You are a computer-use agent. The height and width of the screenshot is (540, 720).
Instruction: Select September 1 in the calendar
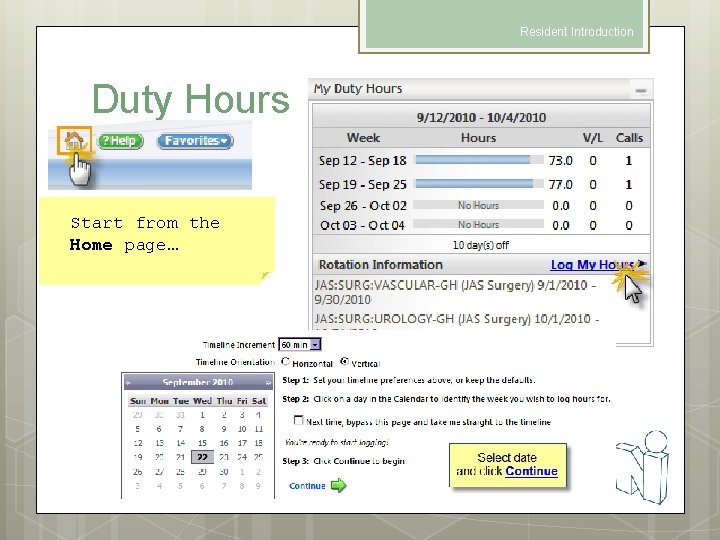point(202,415)
